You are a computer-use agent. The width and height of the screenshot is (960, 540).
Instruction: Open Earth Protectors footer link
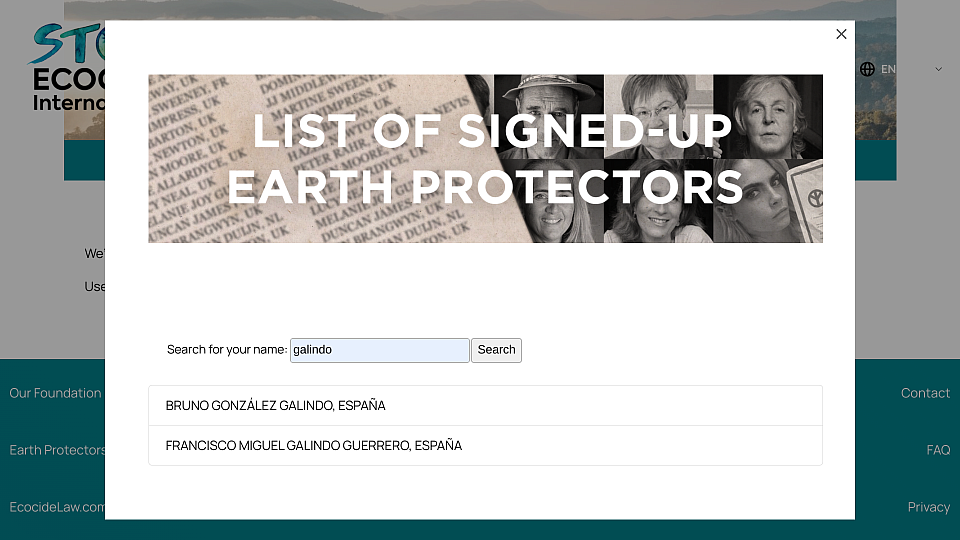tap(57, 450)
